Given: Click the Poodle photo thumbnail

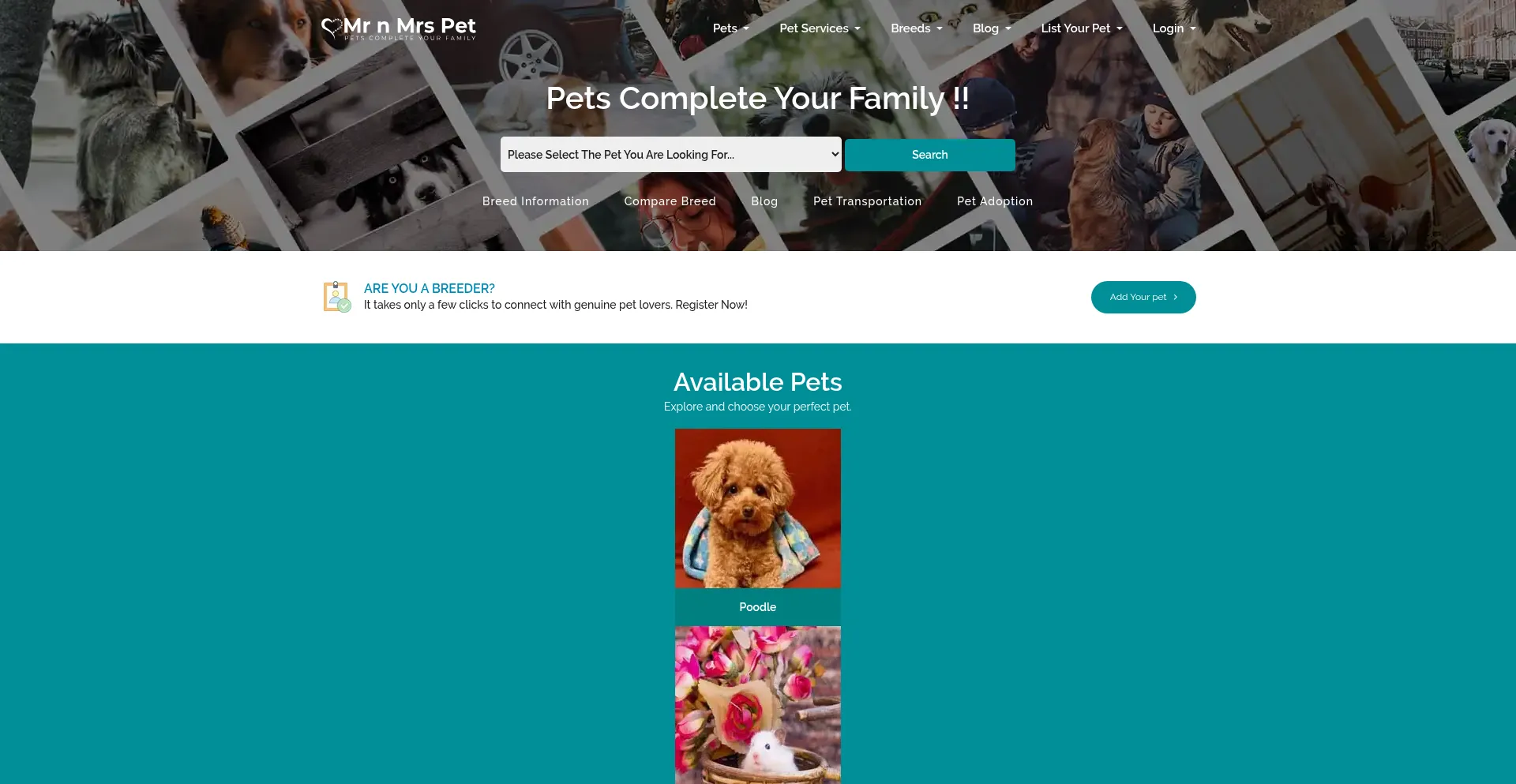Looking at the screenshot, I should [757, 508].
